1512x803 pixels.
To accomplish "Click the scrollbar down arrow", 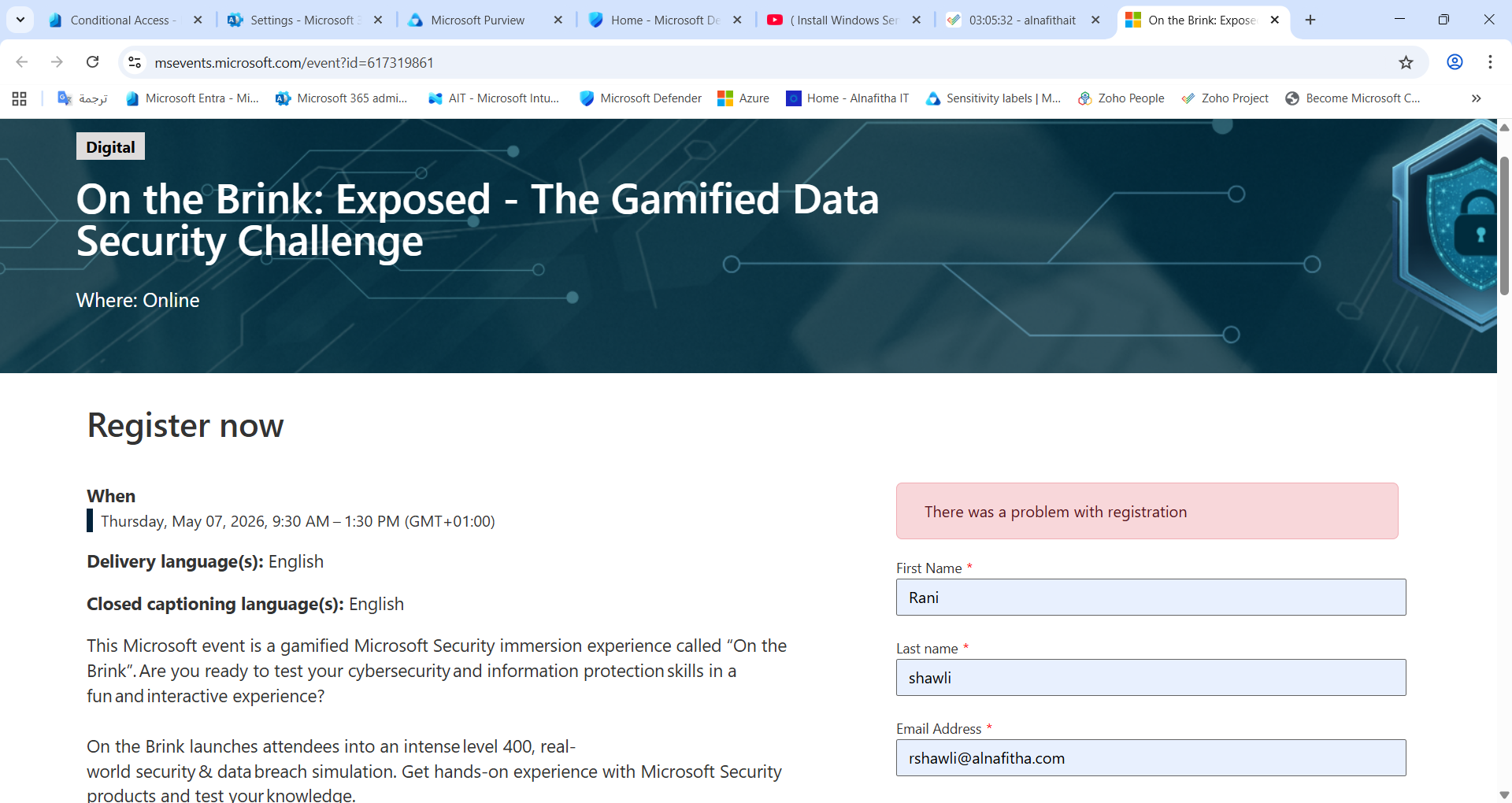I will [1504, 795].
